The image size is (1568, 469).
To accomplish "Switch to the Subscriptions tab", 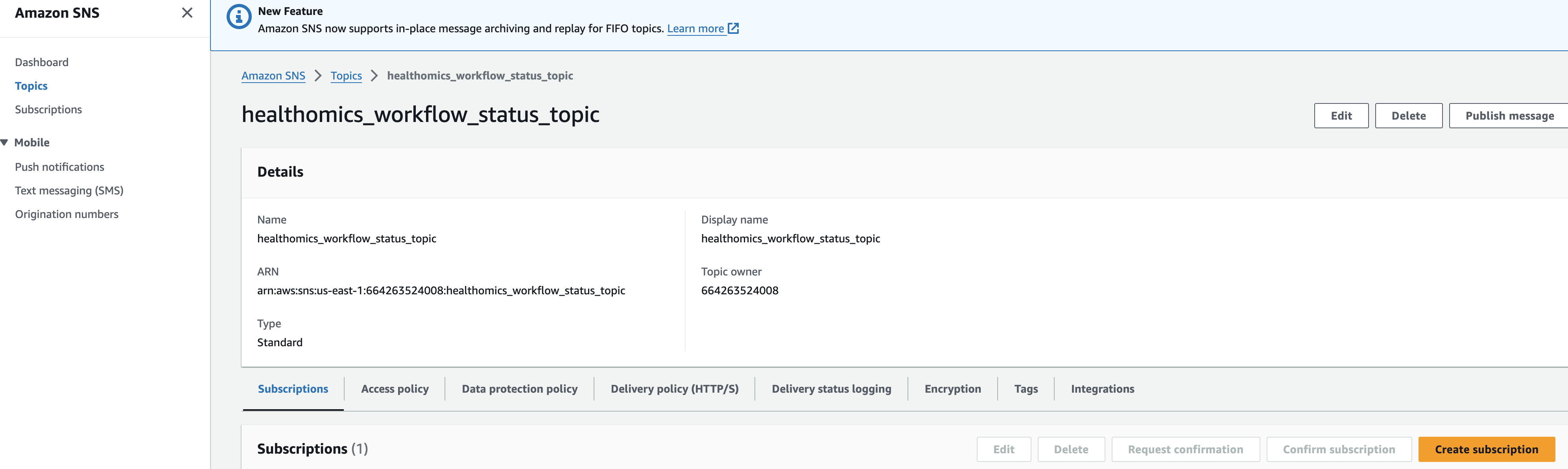I will point(293,389).
